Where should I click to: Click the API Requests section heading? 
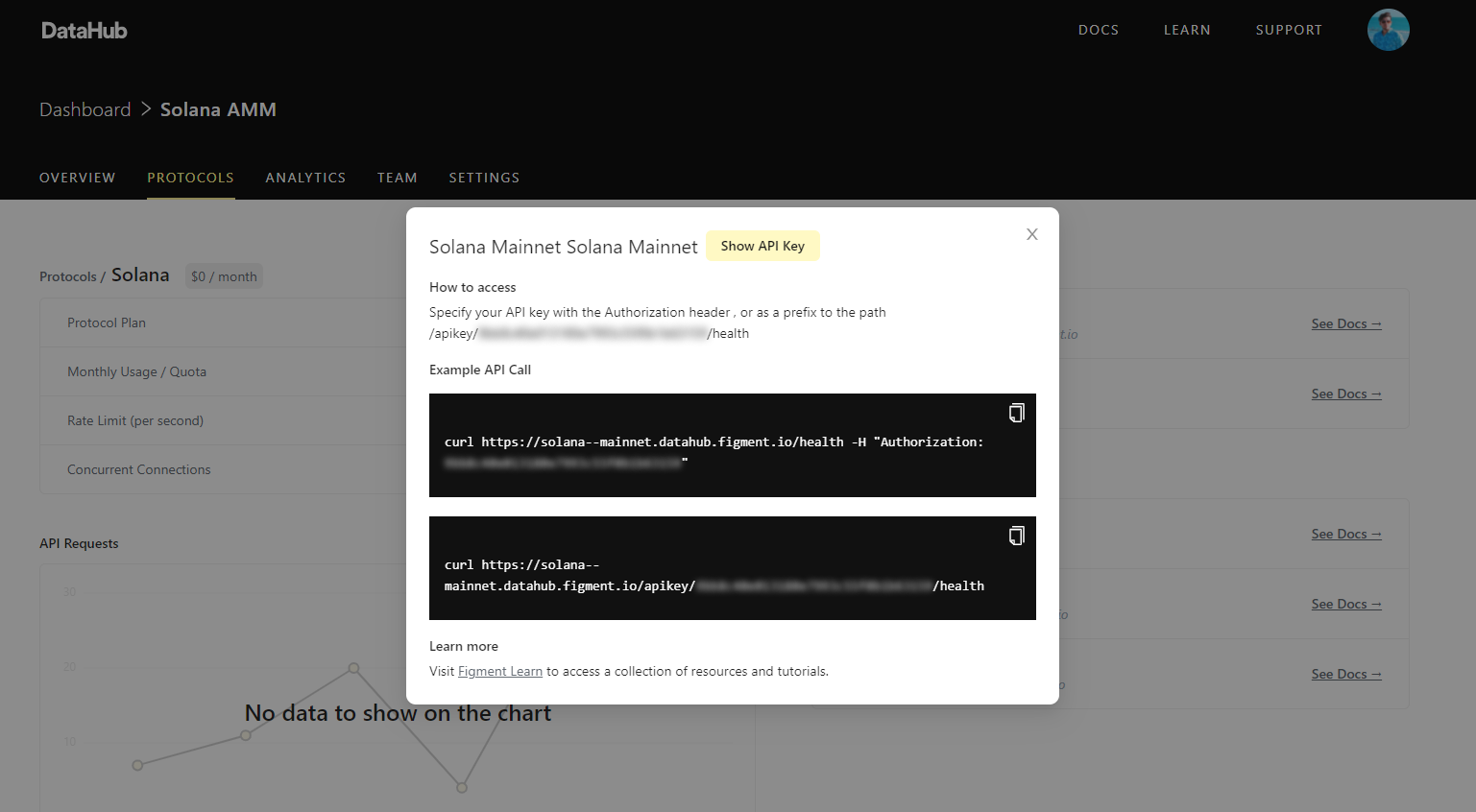point(79,543)
